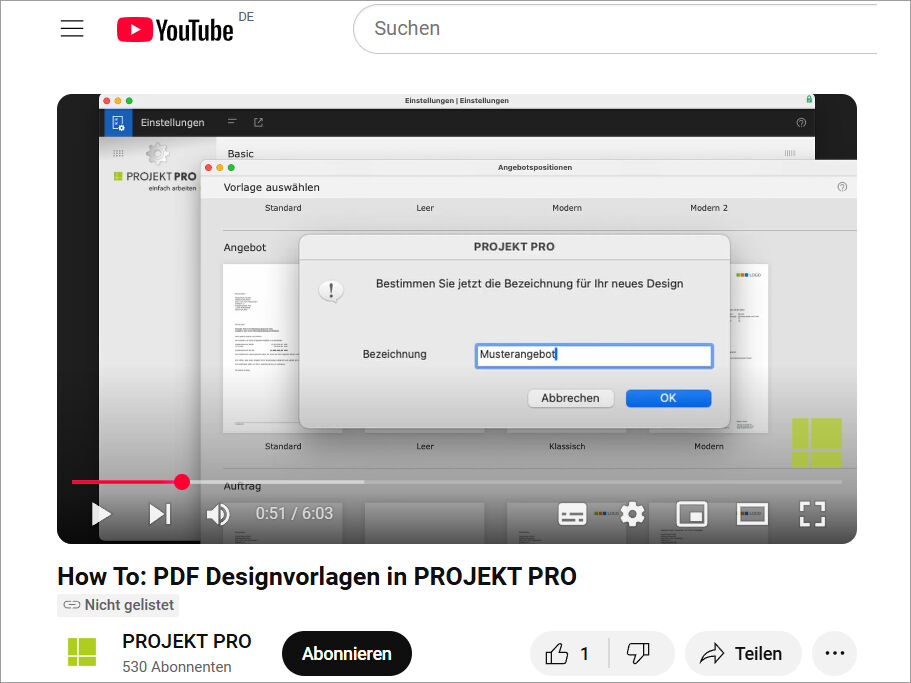Open the PROJEKT PRO channel name link
Image resolution: width=911 pixels, height=683 pixels.
click(x=186, y=641)
